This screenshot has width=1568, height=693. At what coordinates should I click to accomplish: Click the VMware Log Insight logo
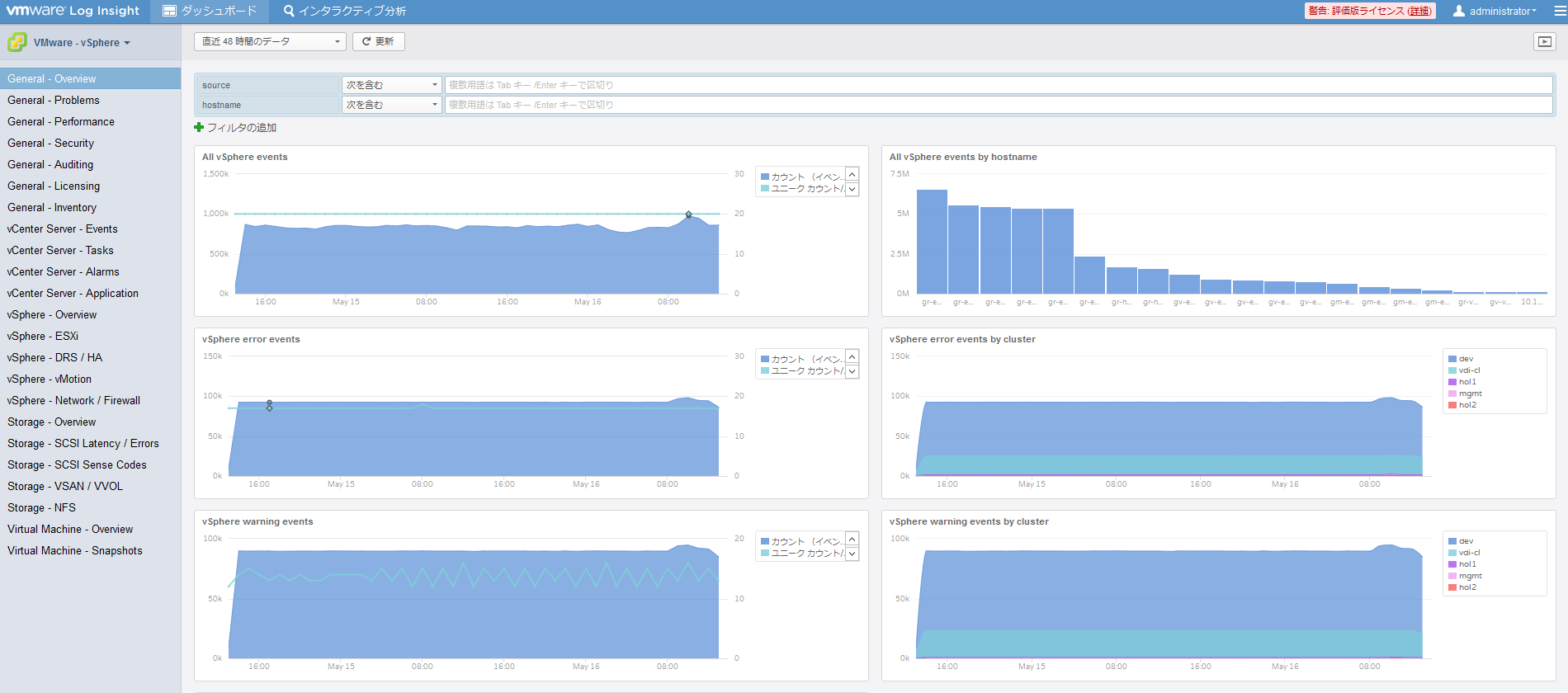point(73,11)
